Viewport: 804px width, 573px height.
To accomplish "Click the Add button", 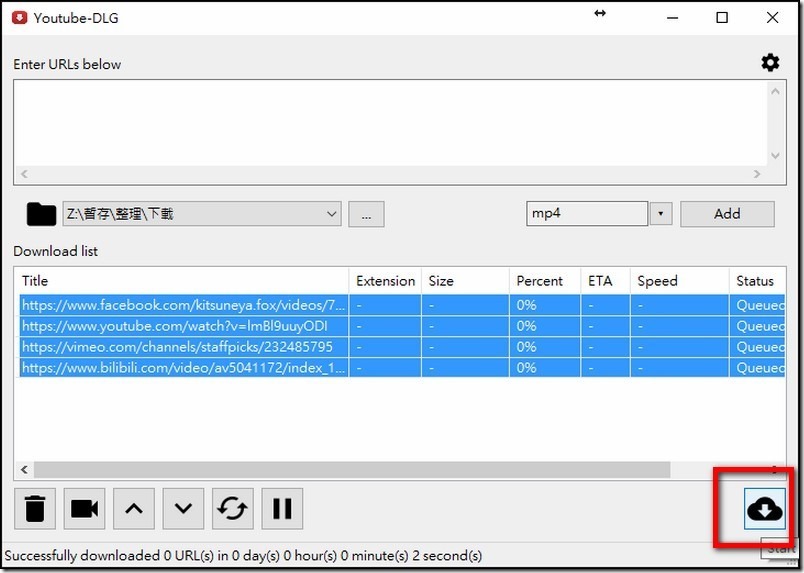I will tap(727, 213).
